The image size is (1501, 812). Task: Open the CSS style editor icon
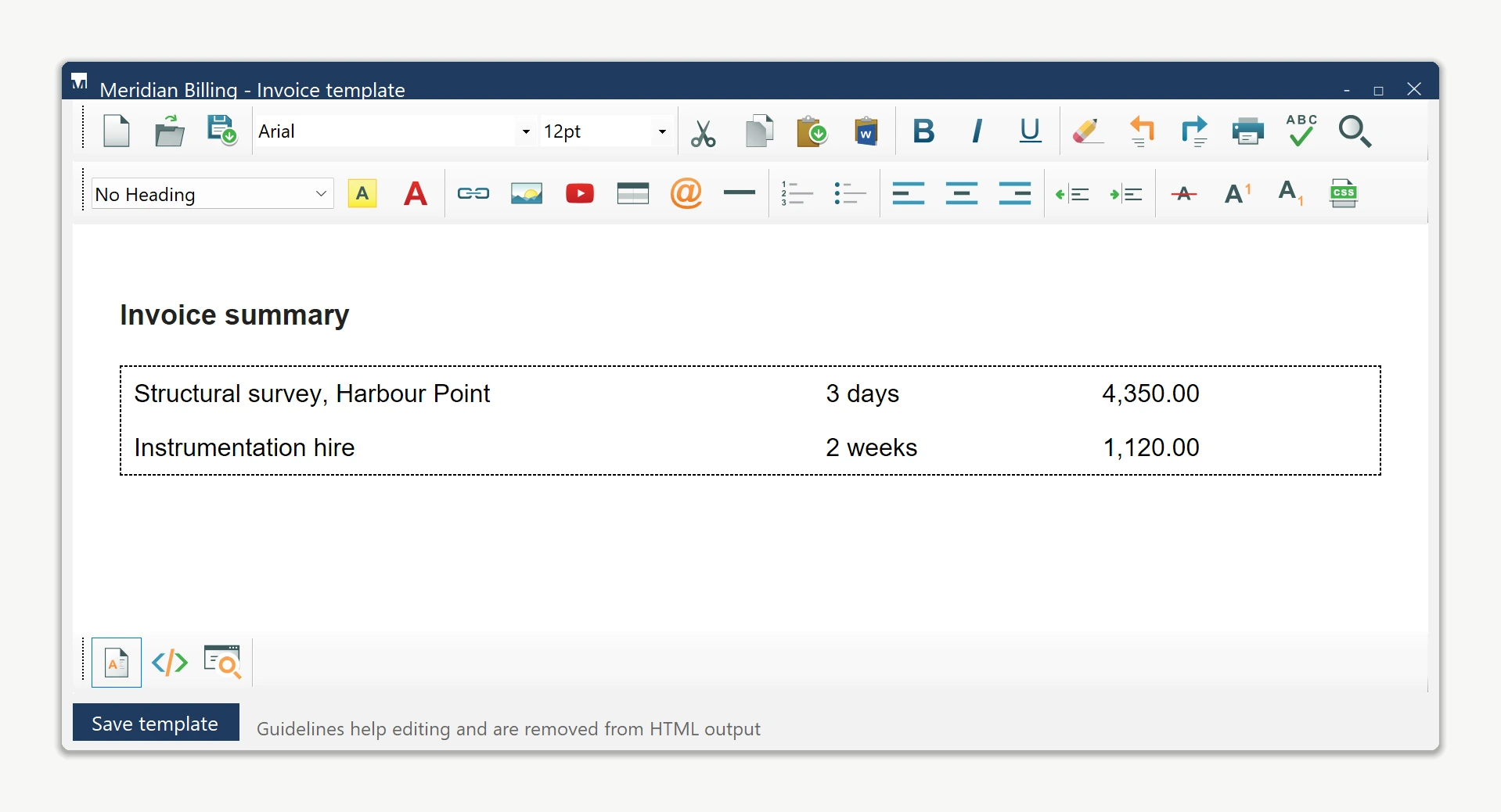(x=1344, y=193)
